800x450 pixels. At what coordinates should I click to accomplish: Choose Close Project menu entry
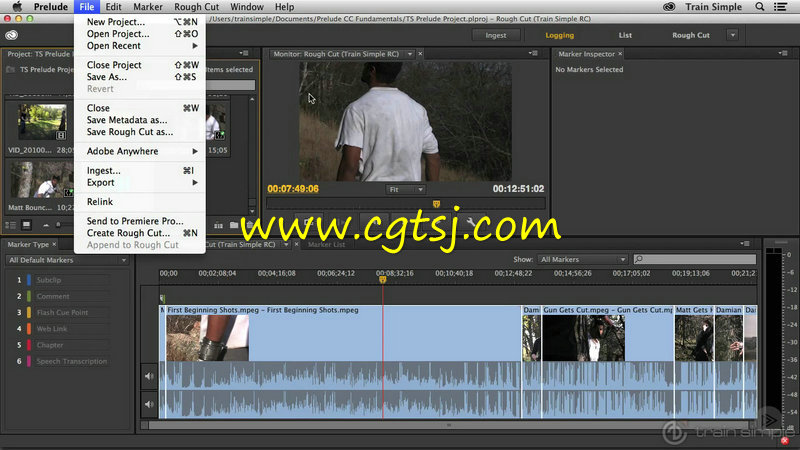click(x=140, y=65)
